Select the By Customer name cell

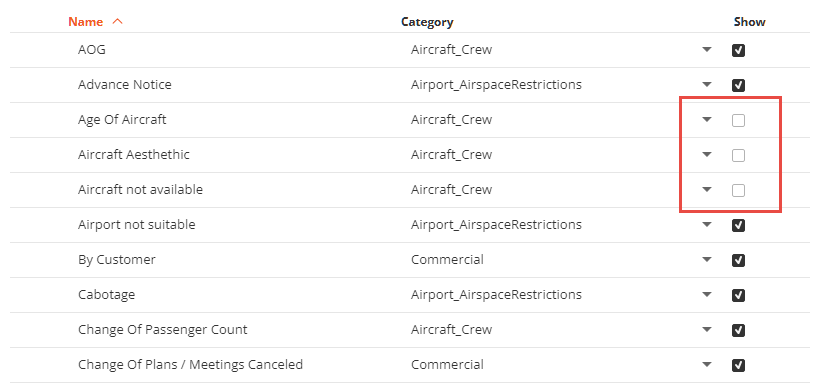pos(117,259)
